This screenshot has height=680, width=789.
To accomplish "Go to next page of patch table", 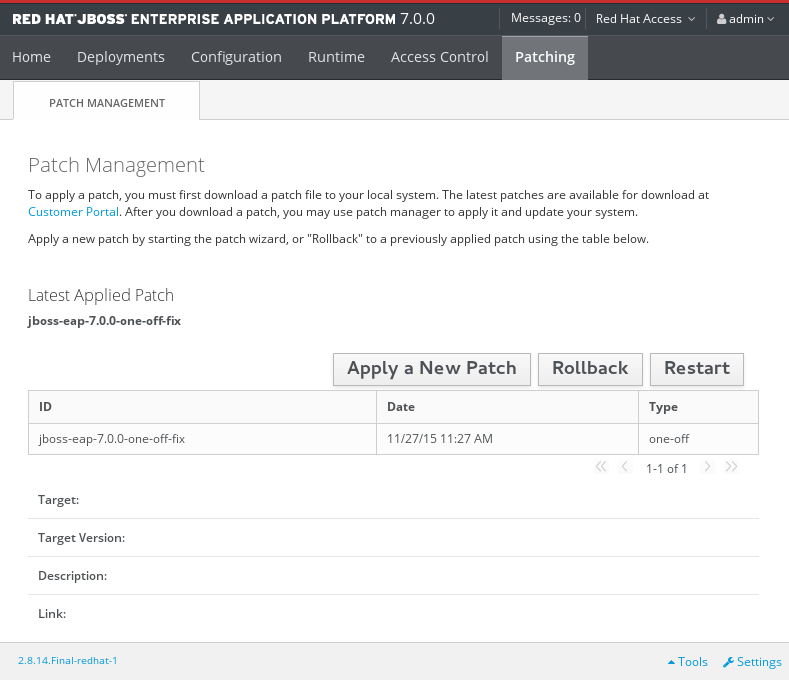I will pos(707,467).
